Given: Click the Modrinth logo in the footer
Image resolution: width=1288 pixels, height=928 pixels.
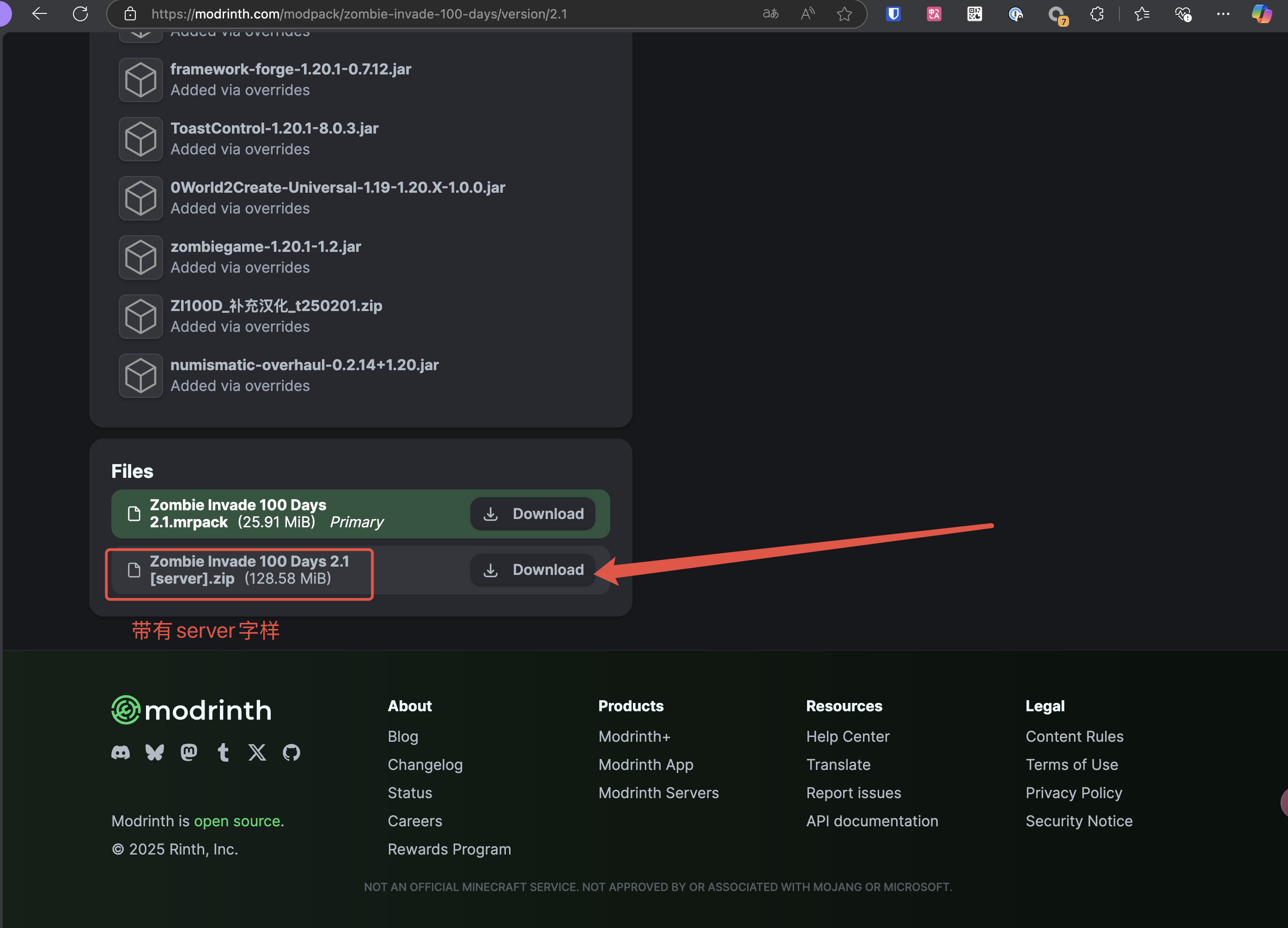Looking at the screenshot, I should click(191, 709).
